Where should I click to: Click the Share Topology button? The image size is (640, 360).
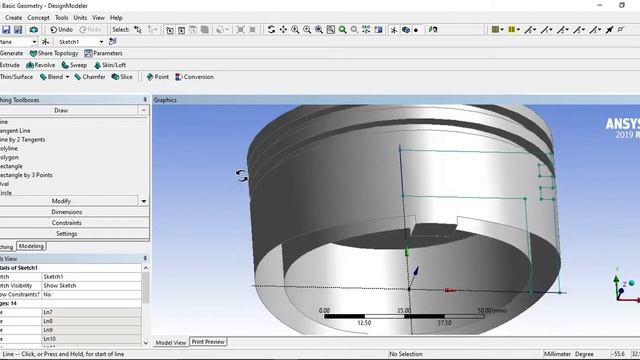pos(53,53)
